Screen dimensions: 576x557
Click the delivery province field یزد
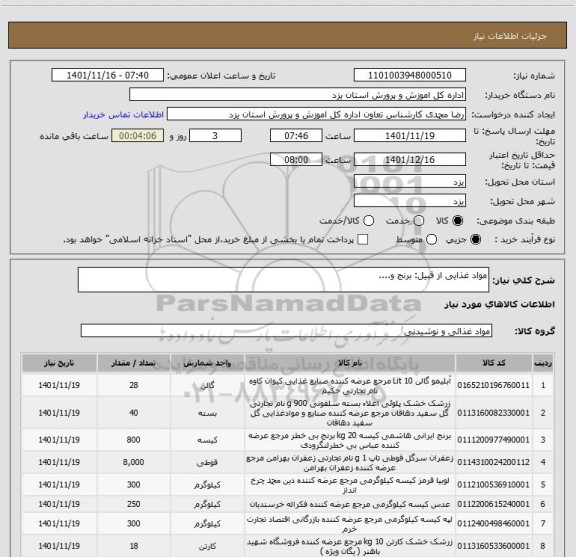[410, 182]
